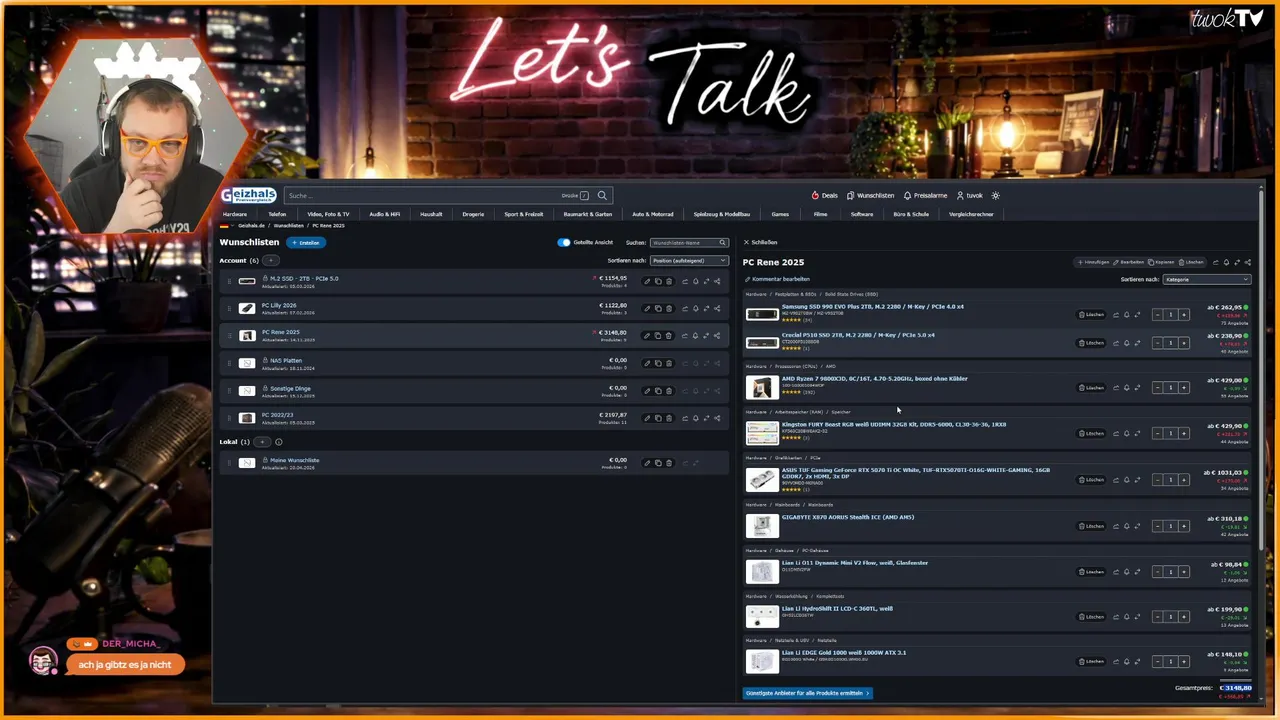This screenshot has width=1280, height=720.
Task: Decrease quantity of Kingston FURY Beast RAM
Action: (x=1158, y=434)
